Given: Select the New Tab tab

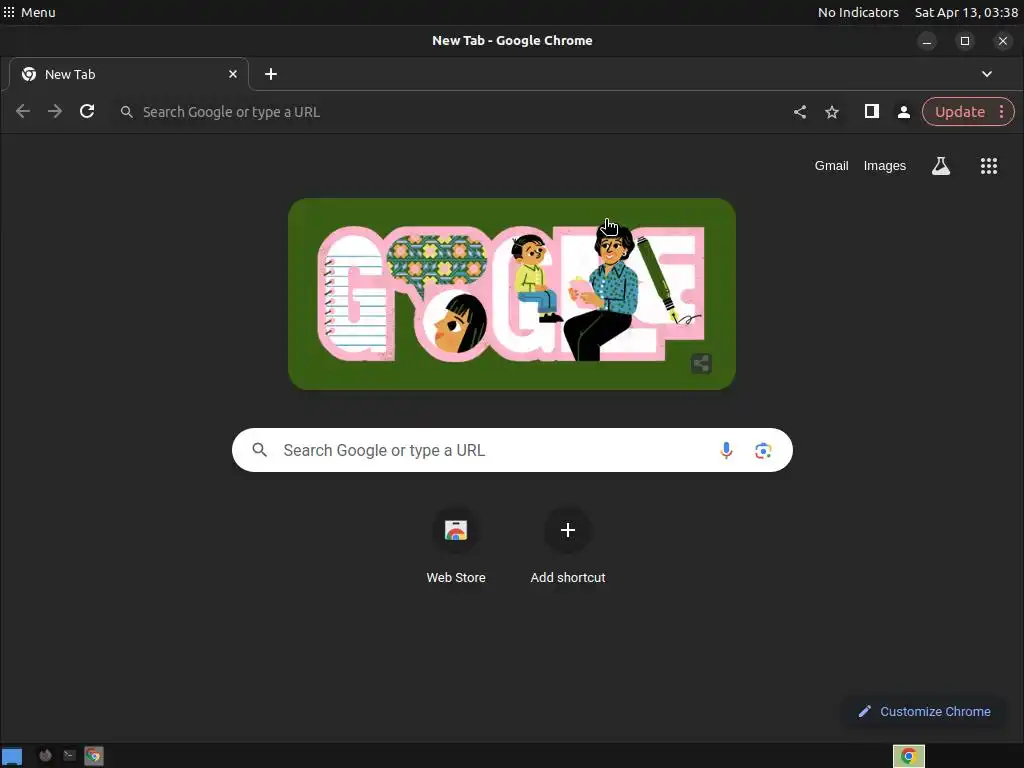Looking at the screenshot, I should point(129,74).
